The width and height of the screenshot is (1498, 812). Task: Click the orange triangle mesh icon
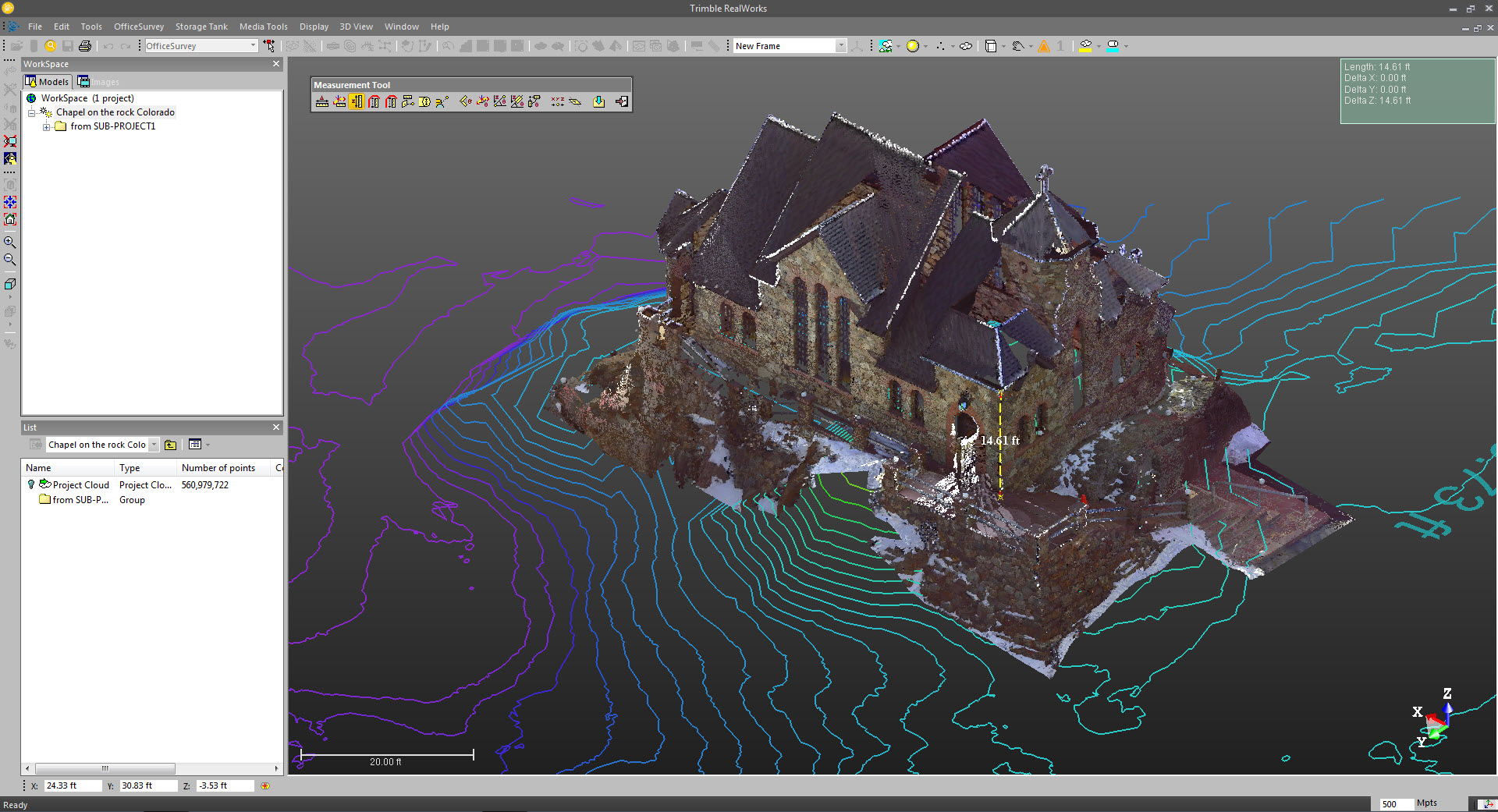click(1044, 46)
